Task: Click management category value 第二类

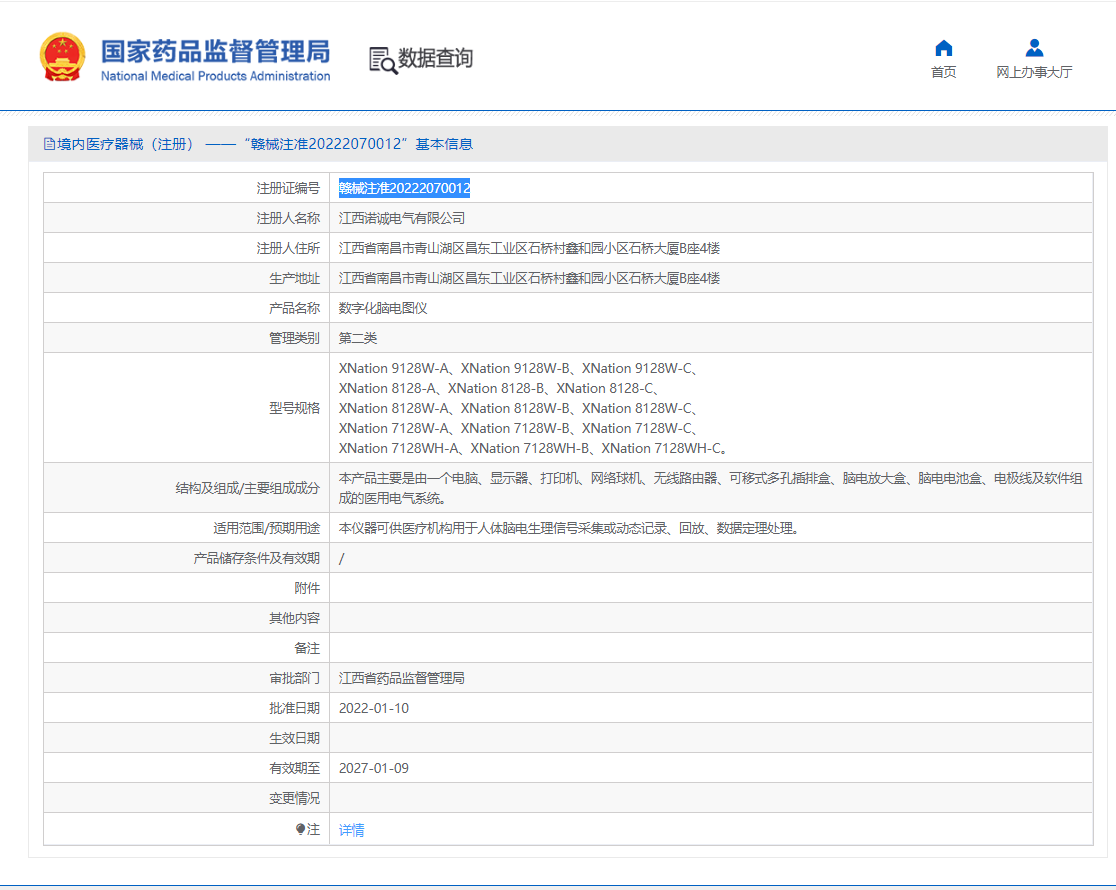Action: [358, 338]
